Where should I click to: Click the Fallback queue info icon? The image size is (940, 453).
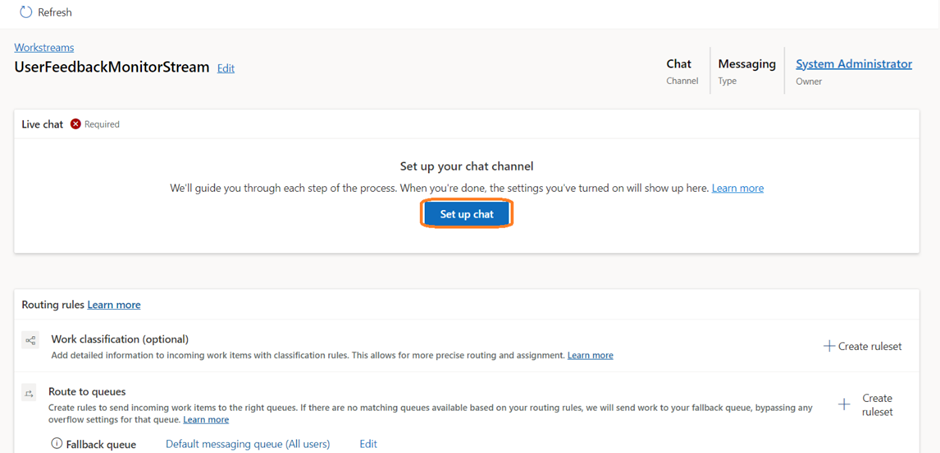click(x=56, y=444)
